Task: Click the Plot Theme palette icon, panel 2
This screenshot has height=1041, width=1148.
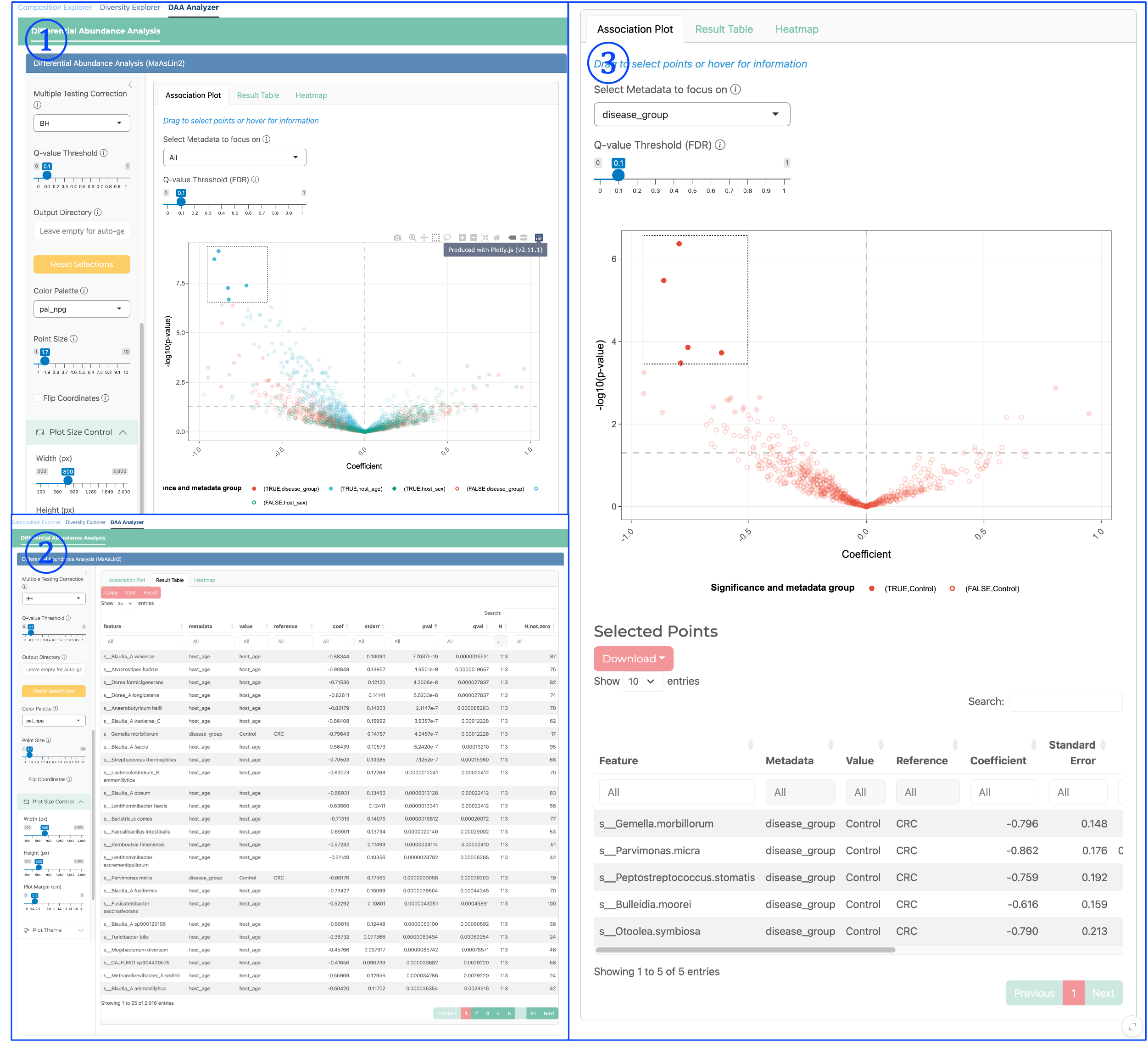Action: click(26, 930)
